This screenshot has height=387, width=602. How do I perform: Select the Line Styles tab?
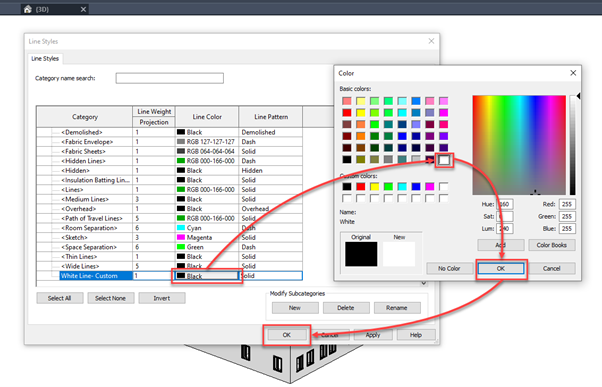(45, 59)
